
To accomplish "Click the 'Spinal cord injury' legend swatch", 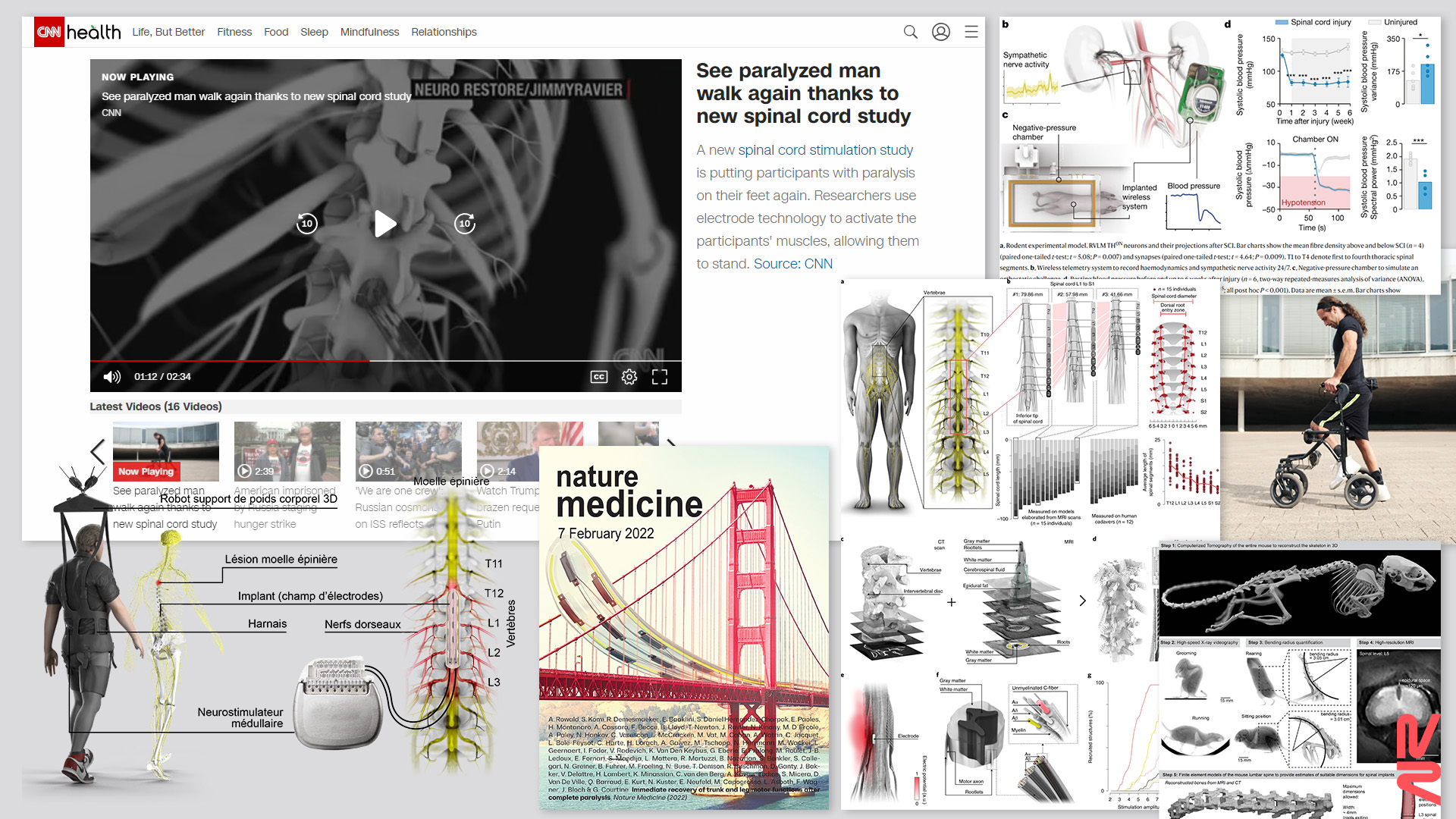I will point(1282,22).
